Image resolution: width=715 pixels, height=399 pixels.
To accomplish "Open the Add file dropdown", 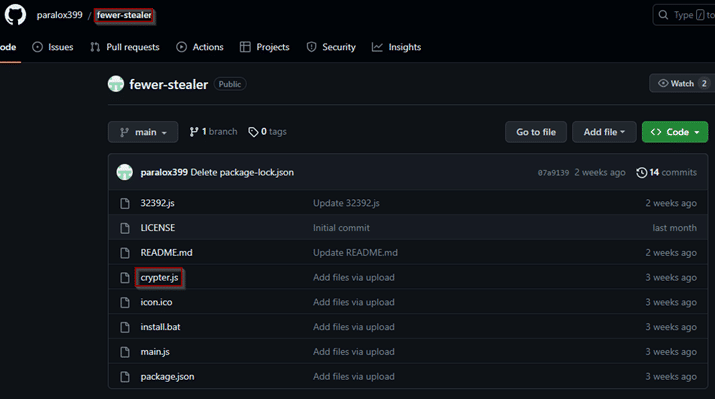I will (604, 132).
